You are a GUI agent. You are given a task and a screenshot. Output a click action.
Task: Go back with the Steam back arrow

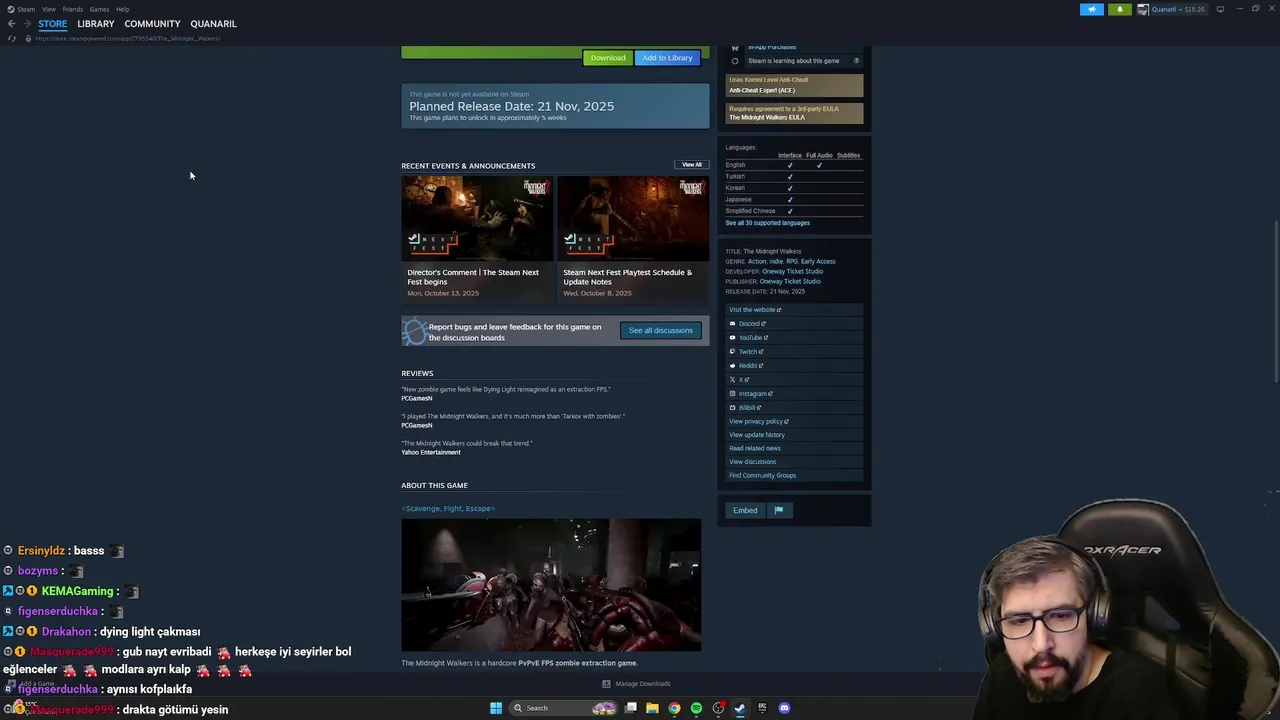click(11, 24)
